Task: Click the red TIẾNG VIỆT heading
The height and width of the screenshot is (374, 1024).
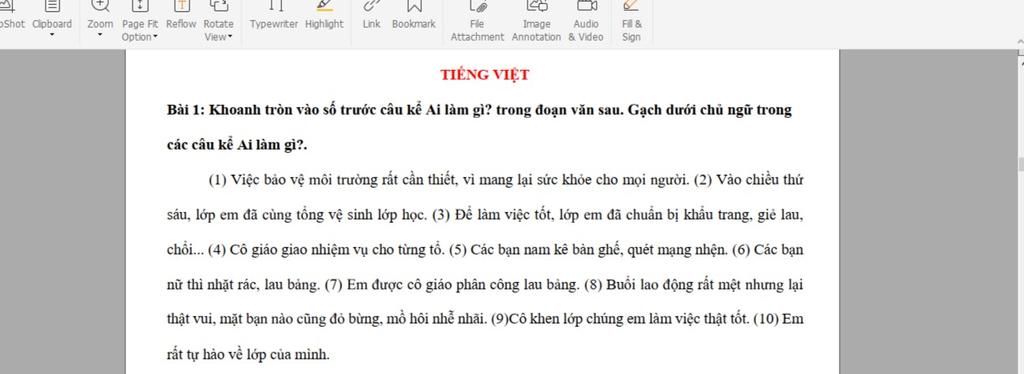Action: tap(485, 75)
